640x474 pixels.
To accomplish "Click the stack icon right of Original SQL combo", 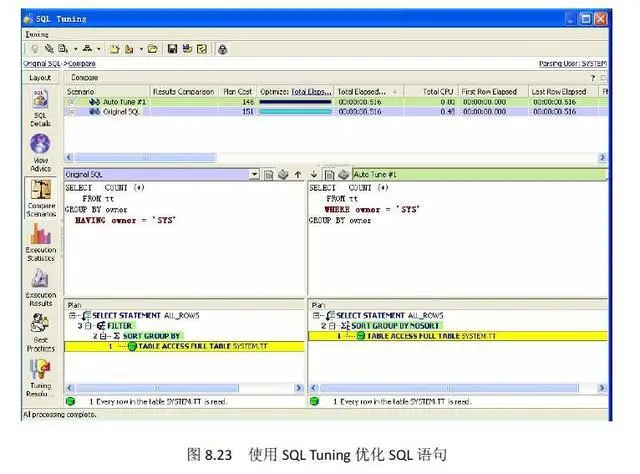I will 283,175.
